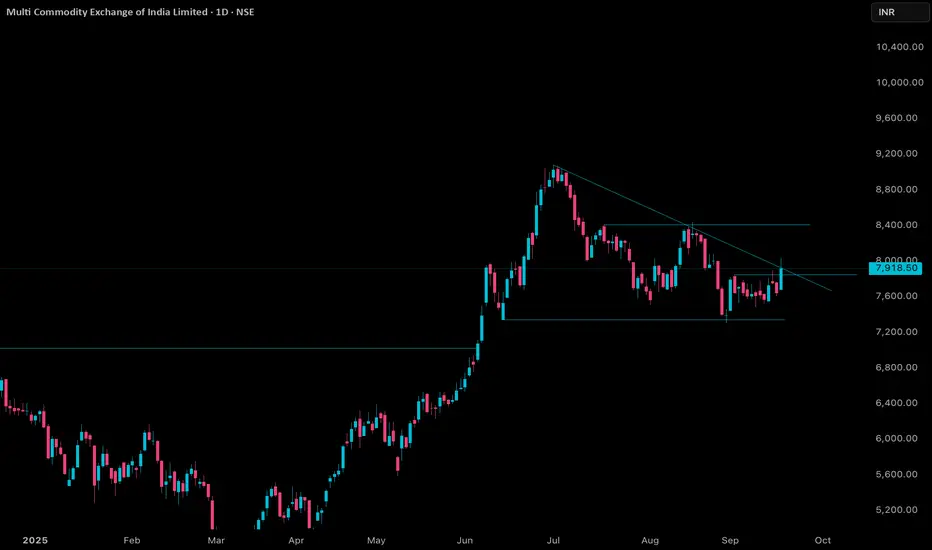Click the Multi Commodity Exchange of India title
This screenshot has width=932, height=550.
pos(130,12)
